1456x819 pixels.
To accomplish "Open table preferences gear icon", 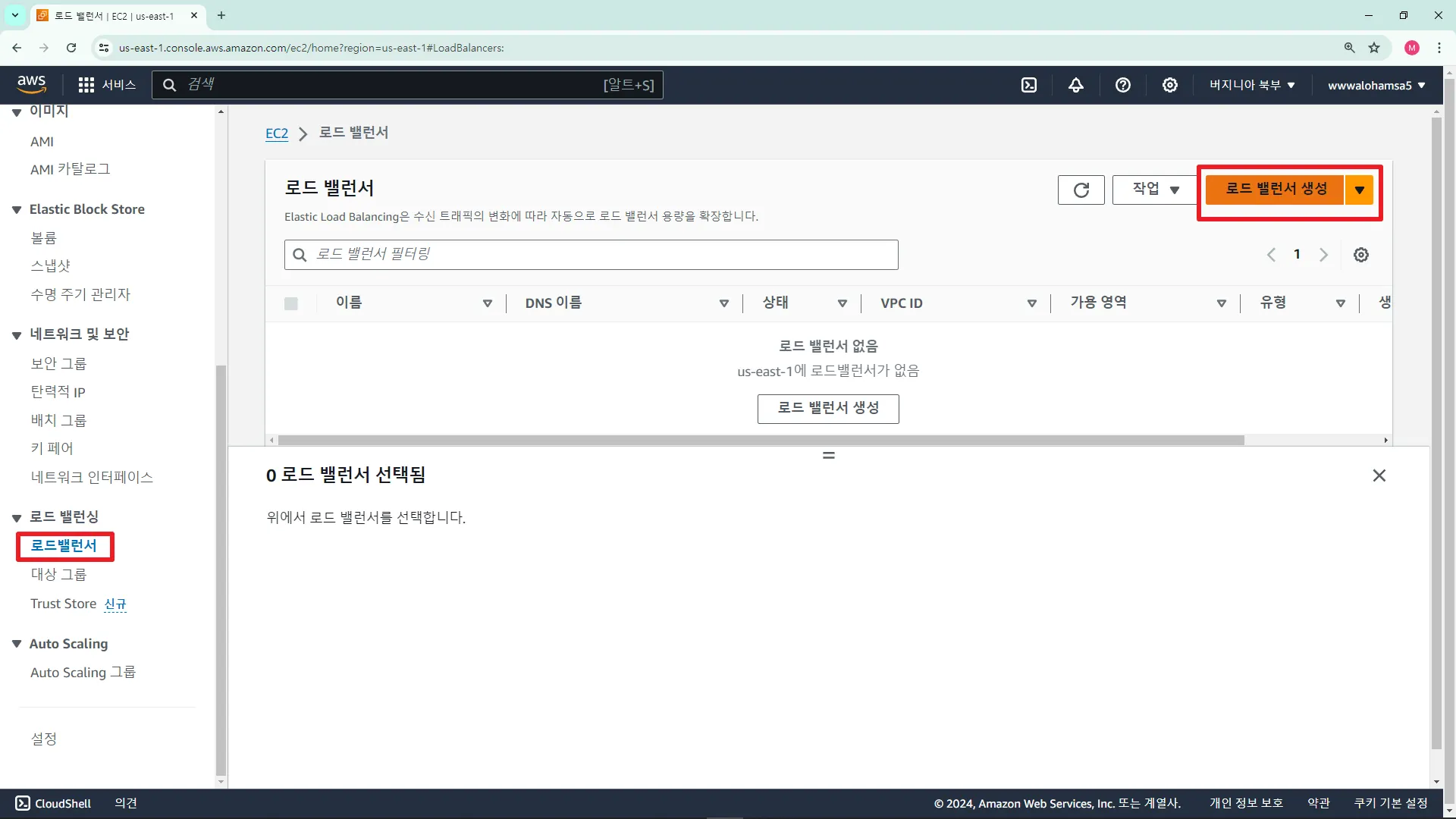I will [x=1361, y=255].
